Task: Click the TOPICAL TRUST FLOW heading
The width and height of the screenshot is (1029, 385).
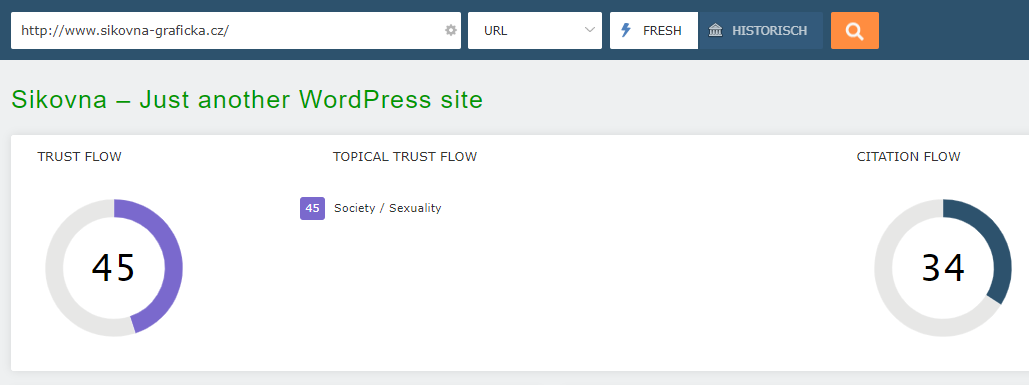Action: [405, 157]
